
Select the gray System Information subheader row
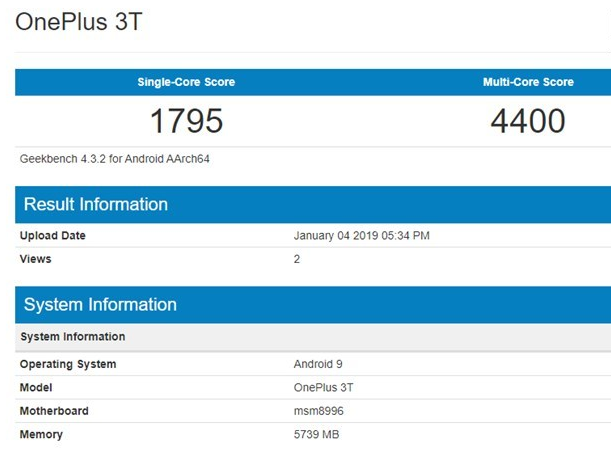tap(313, 337)
